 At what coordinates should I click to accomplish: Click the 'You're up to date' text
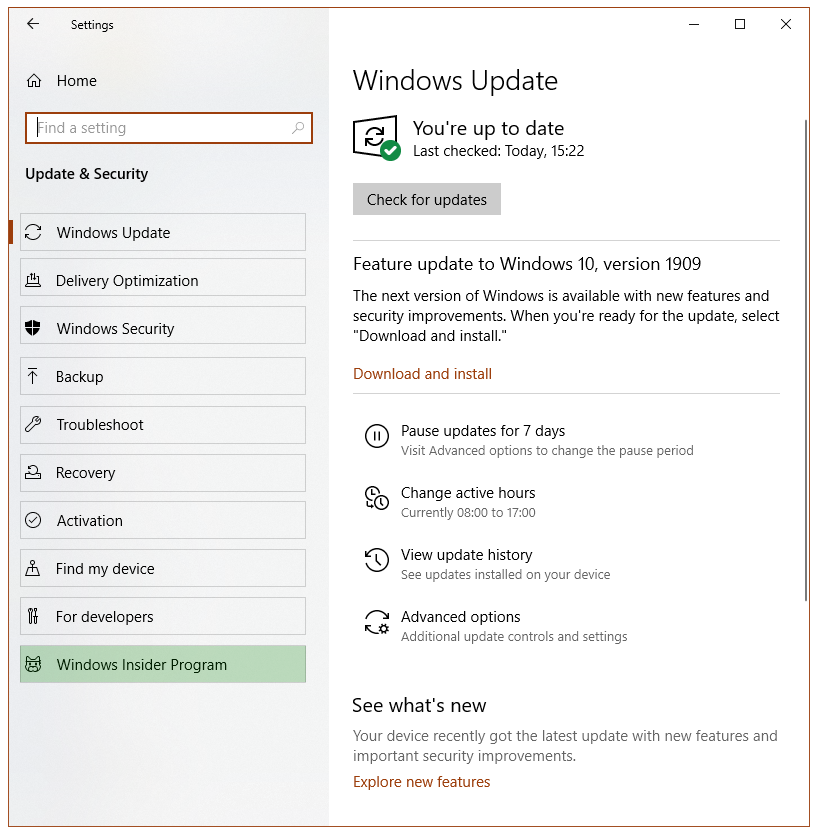pyautogui.click(x=488, y=128)
